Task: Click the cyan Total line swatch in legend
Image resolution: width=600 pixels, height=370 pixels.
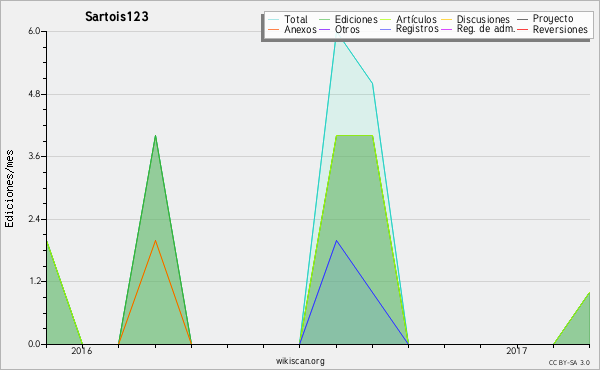Action: (274, 20)
